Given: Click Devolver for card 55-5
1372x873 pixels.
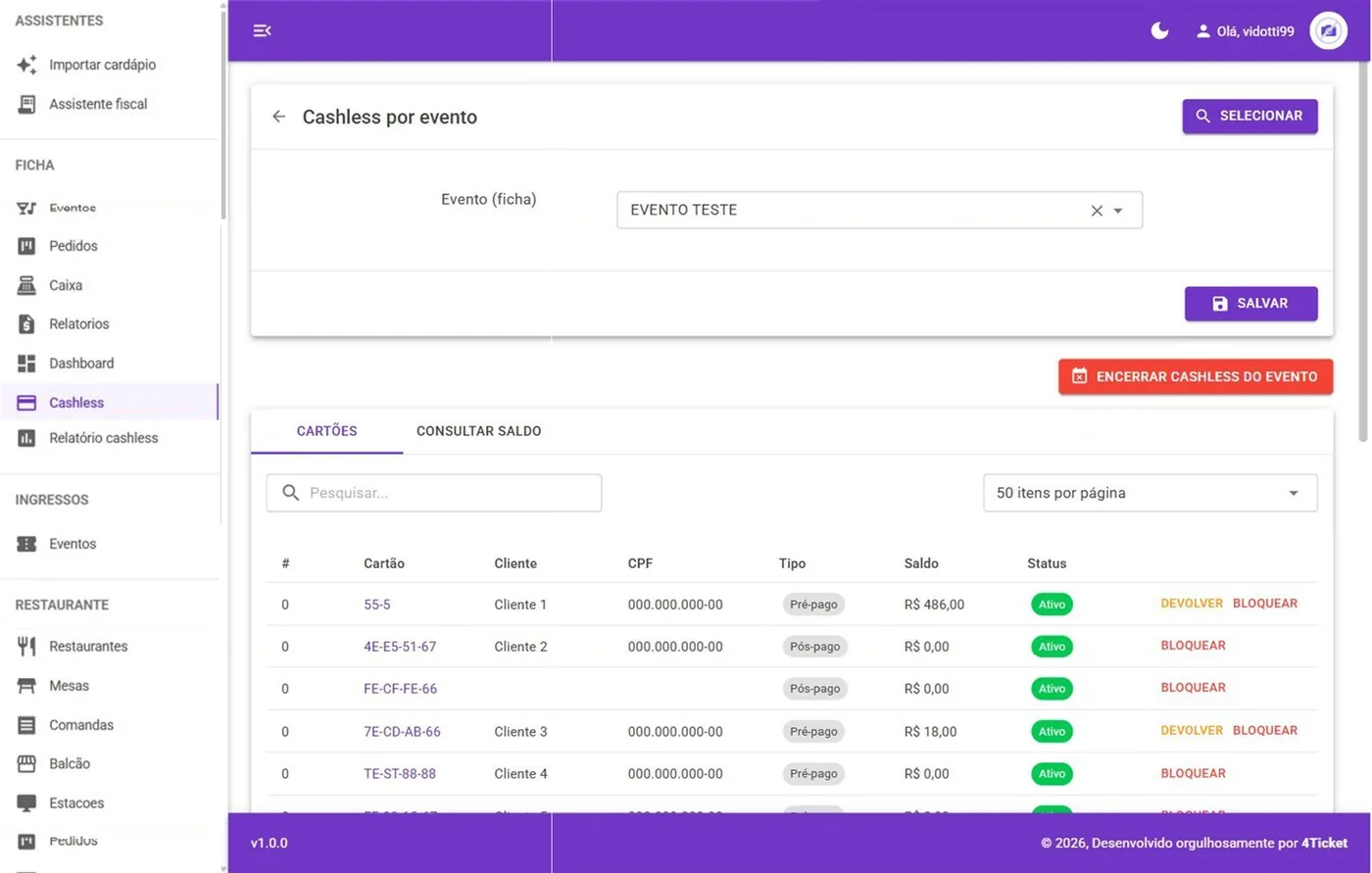Looking at the screenshot, I should pyautogui.click(x=1192, y=604).
